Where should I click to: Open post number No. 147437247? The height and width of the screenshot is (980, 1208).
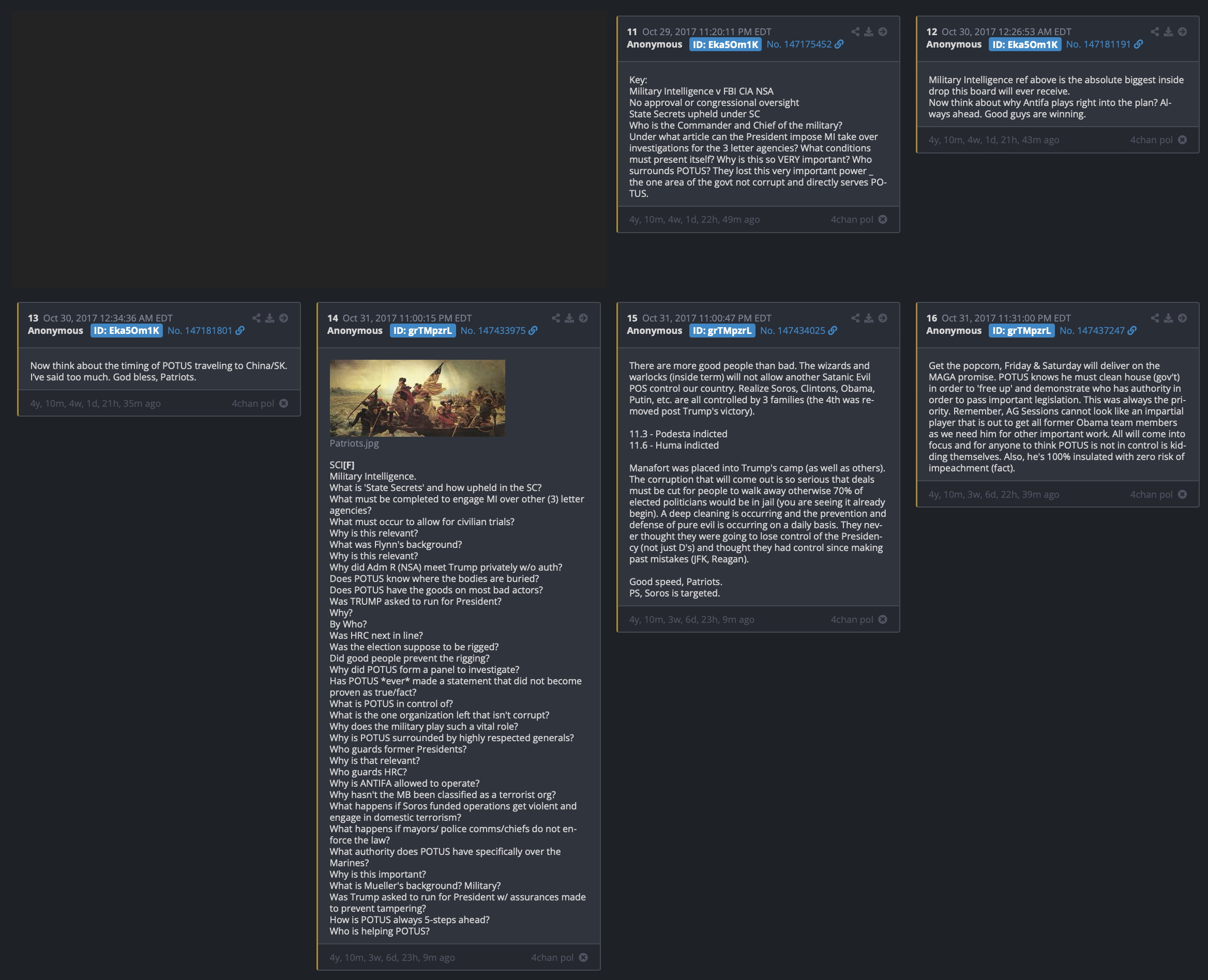tap(1092, 330)
